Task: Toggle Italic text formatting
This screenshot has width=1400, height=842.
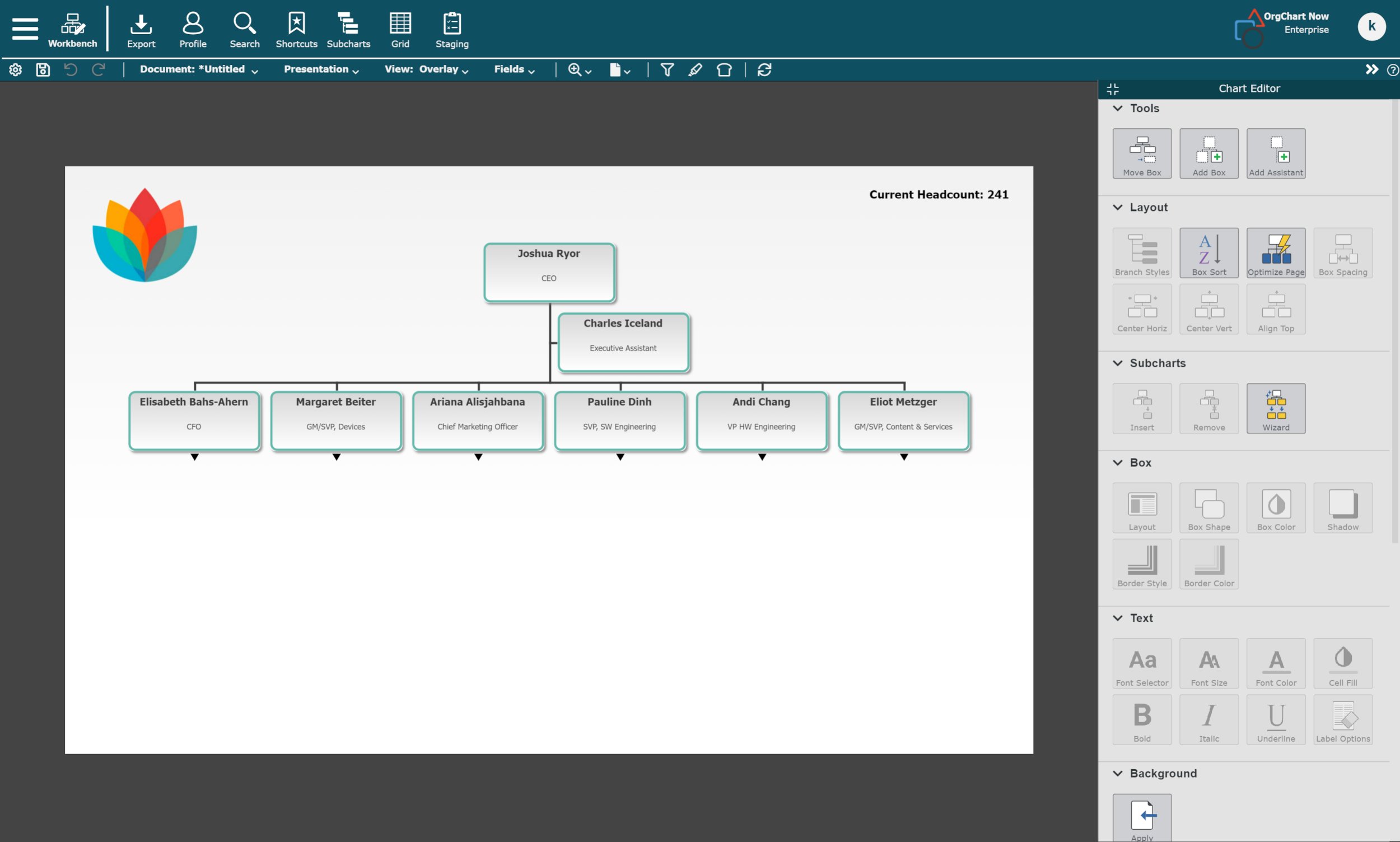Action: tap(1208, 719)
